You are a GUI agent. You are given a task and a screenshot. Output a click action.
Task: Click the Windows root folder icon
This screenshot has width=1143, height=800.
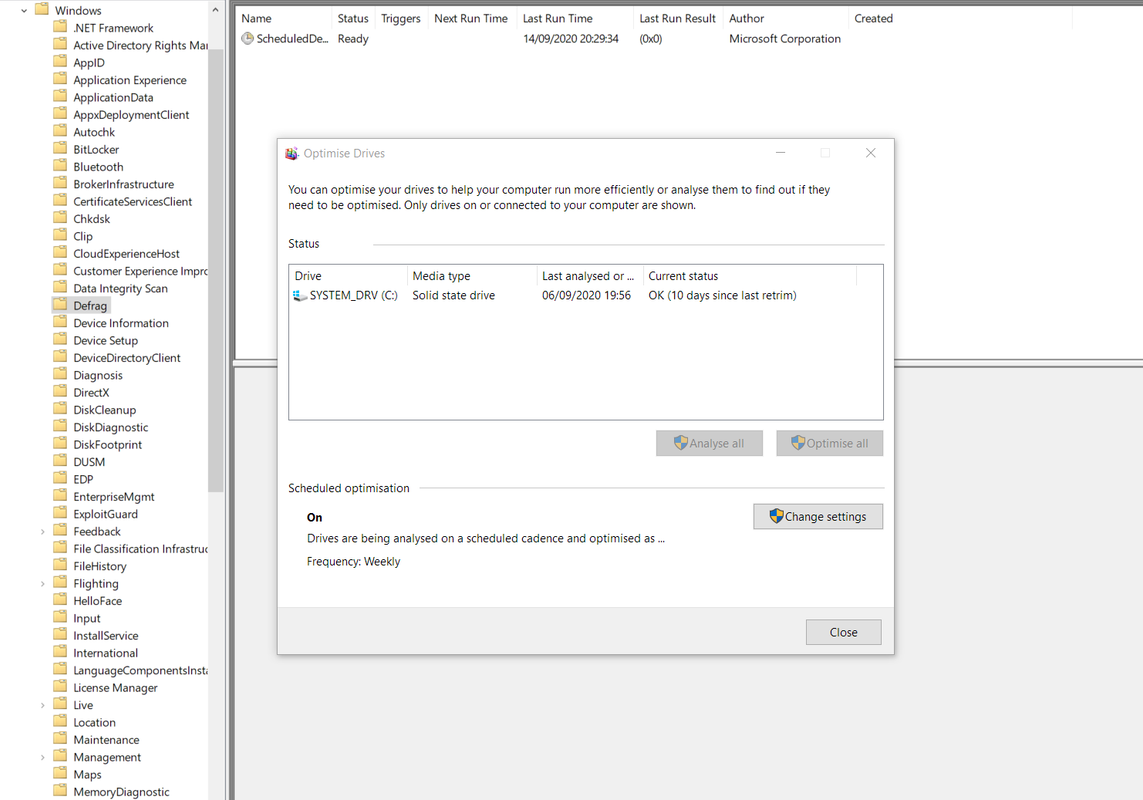tap(42, 9)
